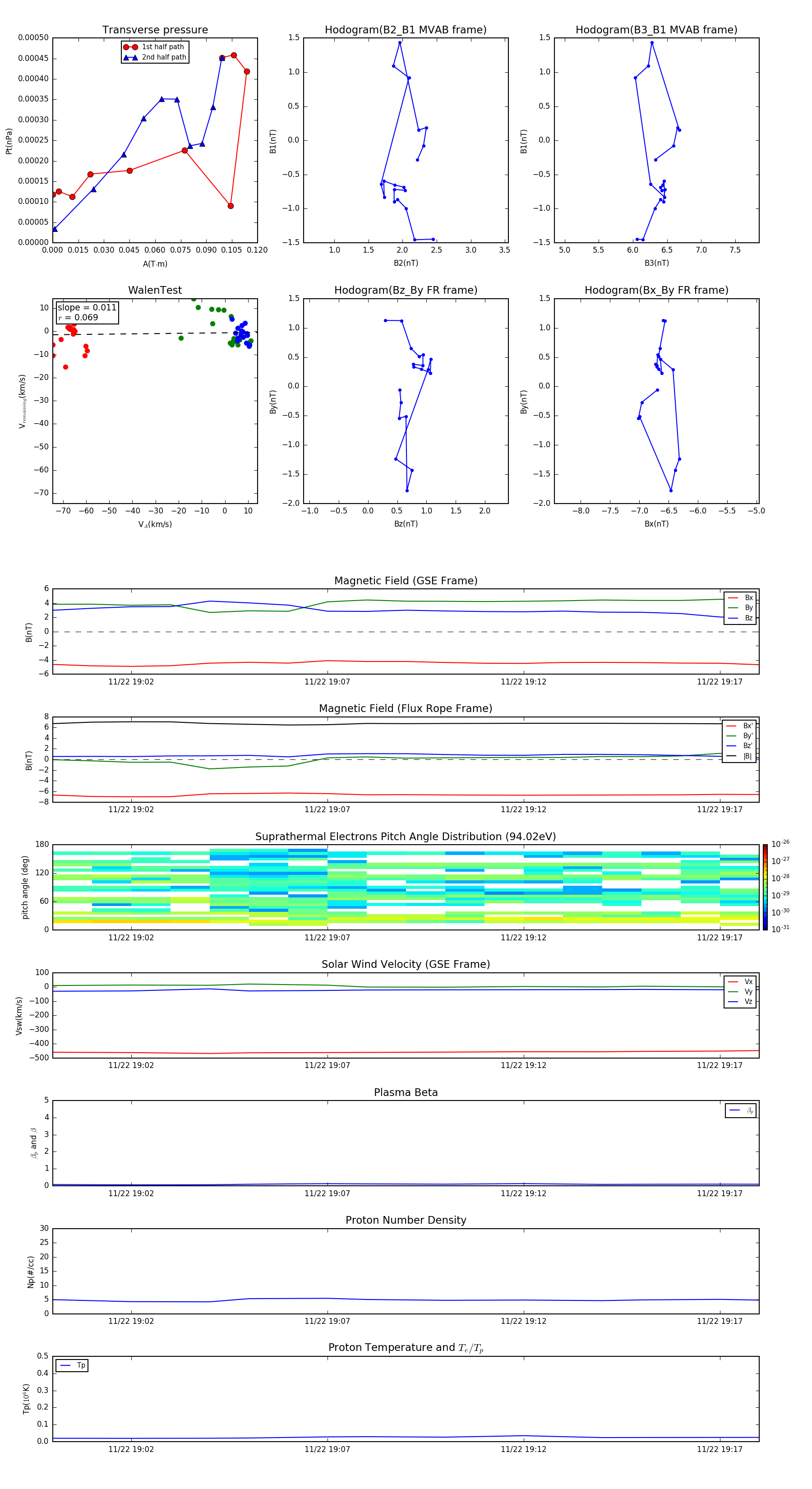Select the 'Proton Temperature and Te/Tp' title
Image resolution: width=812 pixels, height=1489 pixels.
406,1348
